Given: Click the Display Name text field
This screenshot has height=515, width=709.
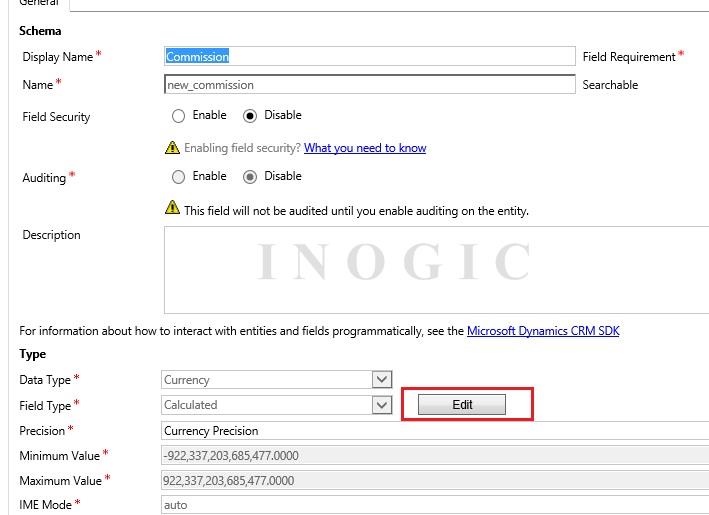Looking at the screenshot, I should (370, 57).
